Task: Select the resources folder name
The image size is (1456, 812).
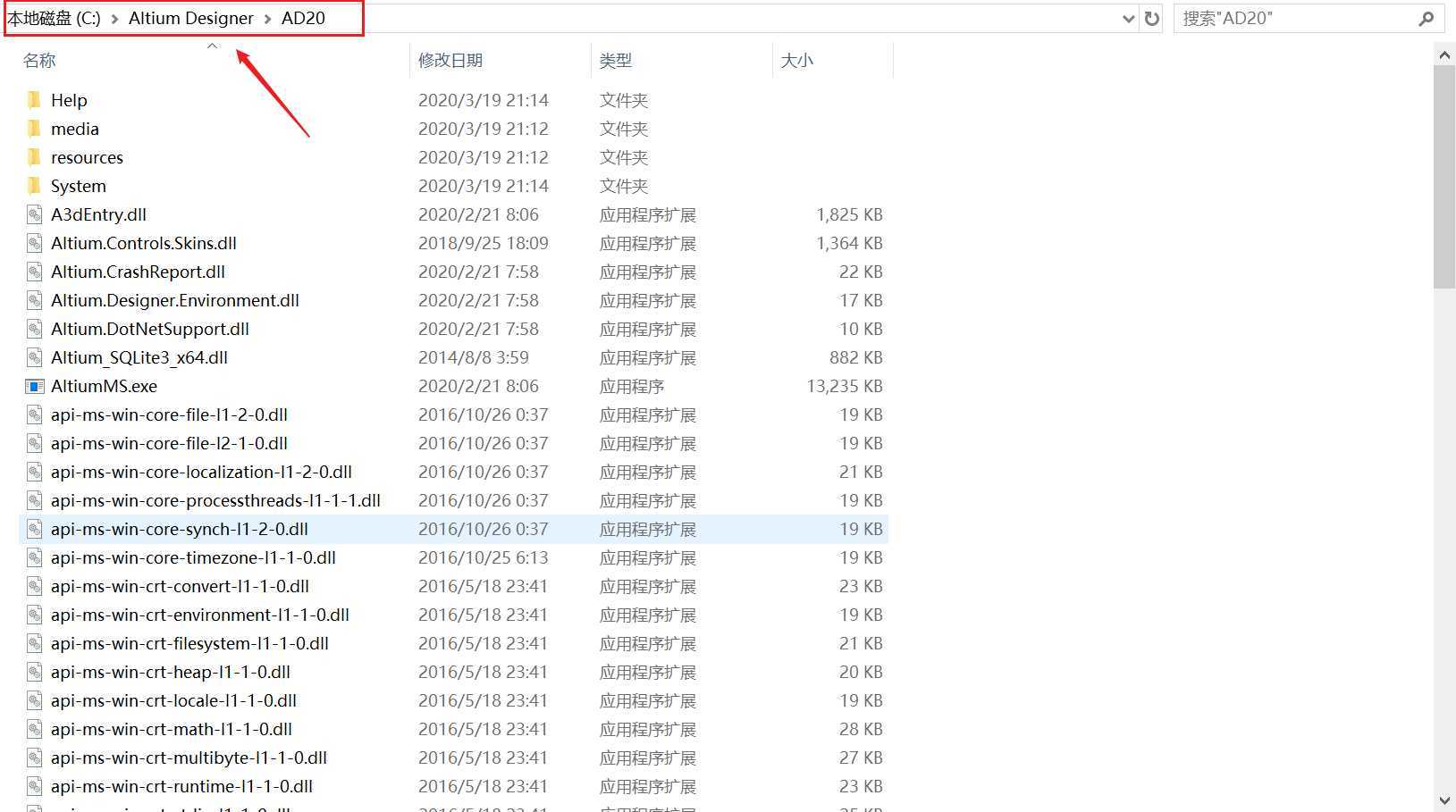Action: pos(87,157)
